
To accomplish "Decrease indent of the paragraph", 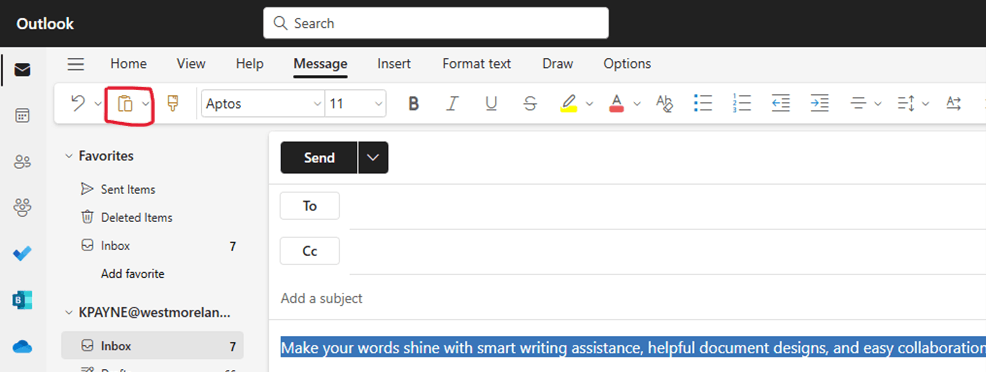I will tap(780, 104).
